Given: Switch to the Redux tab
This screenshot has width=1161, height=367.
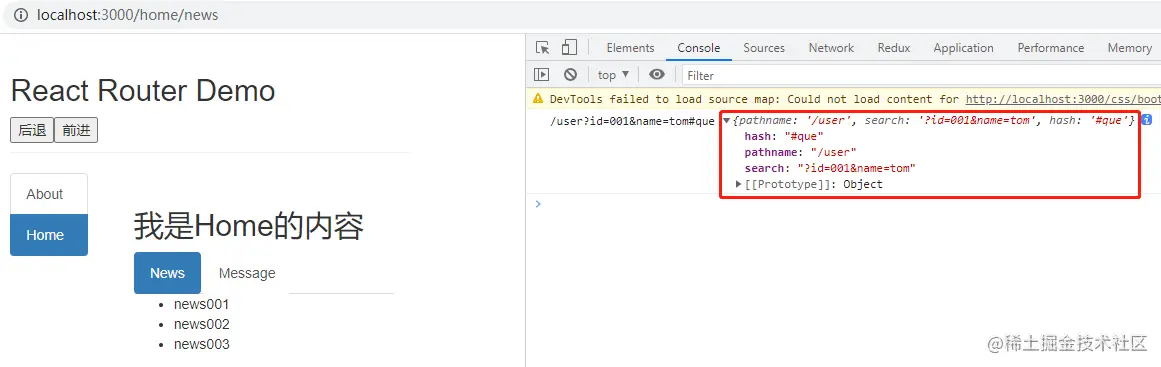Looking at the screenshot, I should point(894,48).
